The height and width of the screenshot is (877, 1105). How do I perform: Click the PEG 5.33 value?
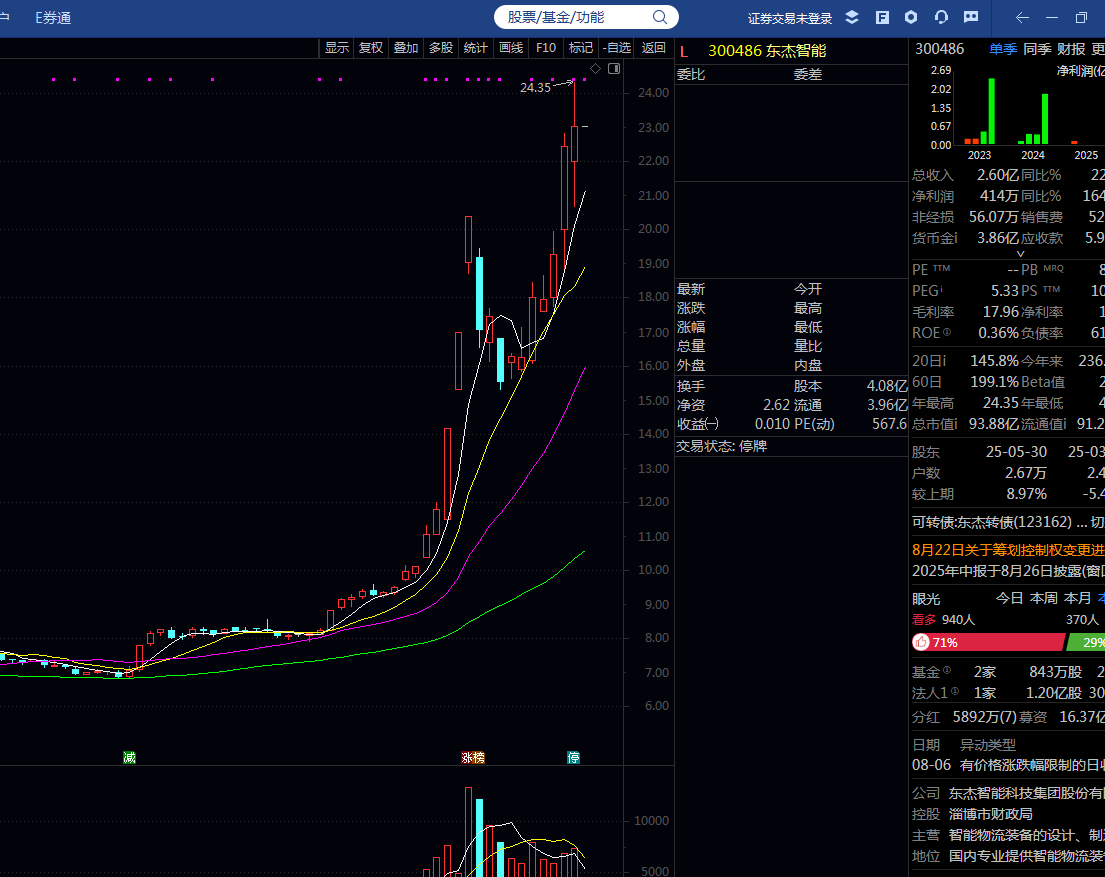pos(1004,290)
